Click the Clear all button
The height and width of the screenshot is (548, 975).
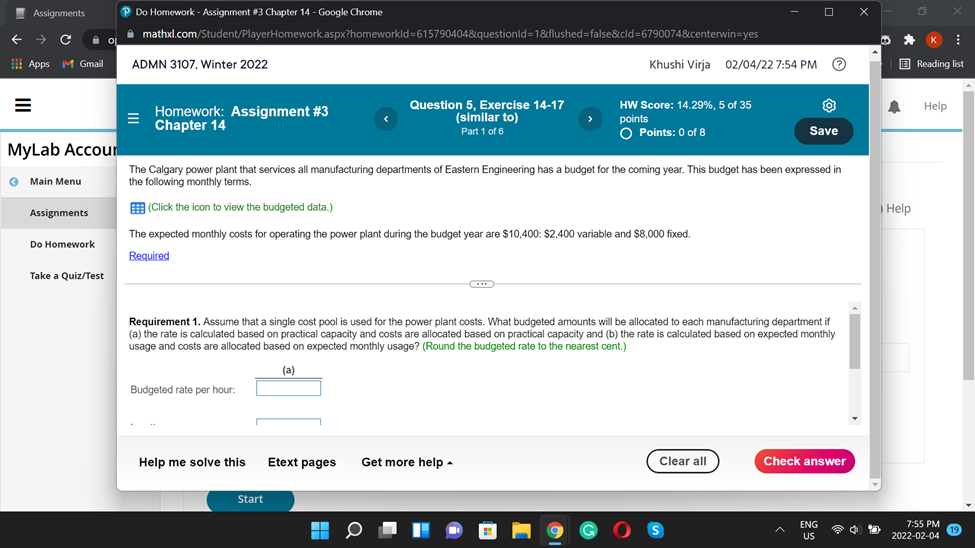(x=683, y=462)
